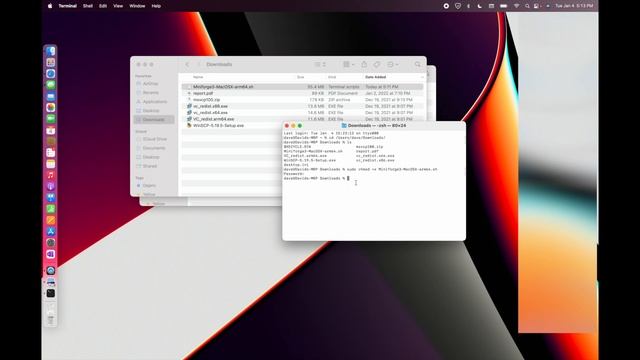640x360 pixels.
Task: Click Finder's Share toolbar icon
Action: [x=364, y=64]
